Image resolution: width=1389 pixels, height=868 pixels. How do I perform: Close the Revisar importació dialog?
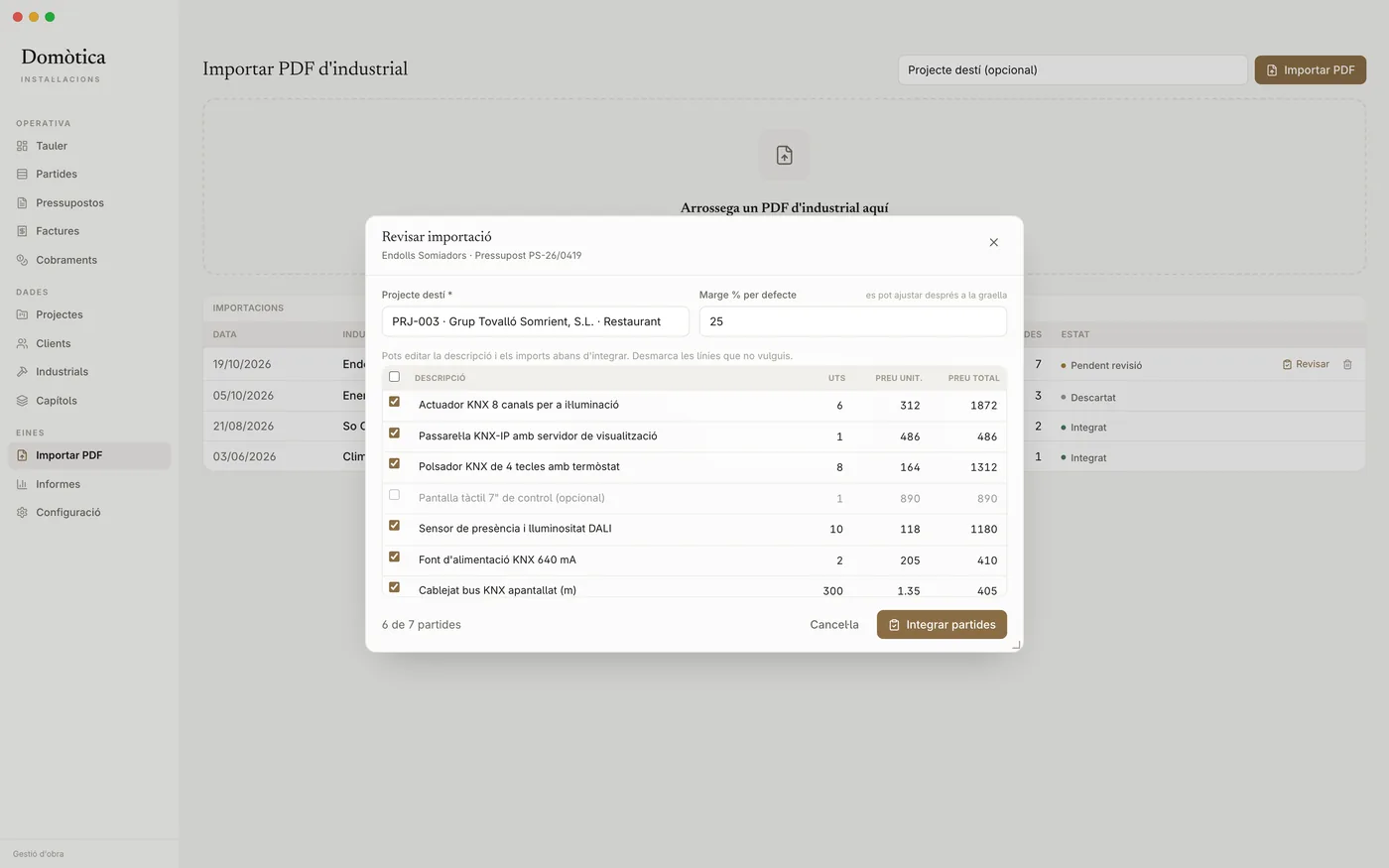click(x=993, y=242)
